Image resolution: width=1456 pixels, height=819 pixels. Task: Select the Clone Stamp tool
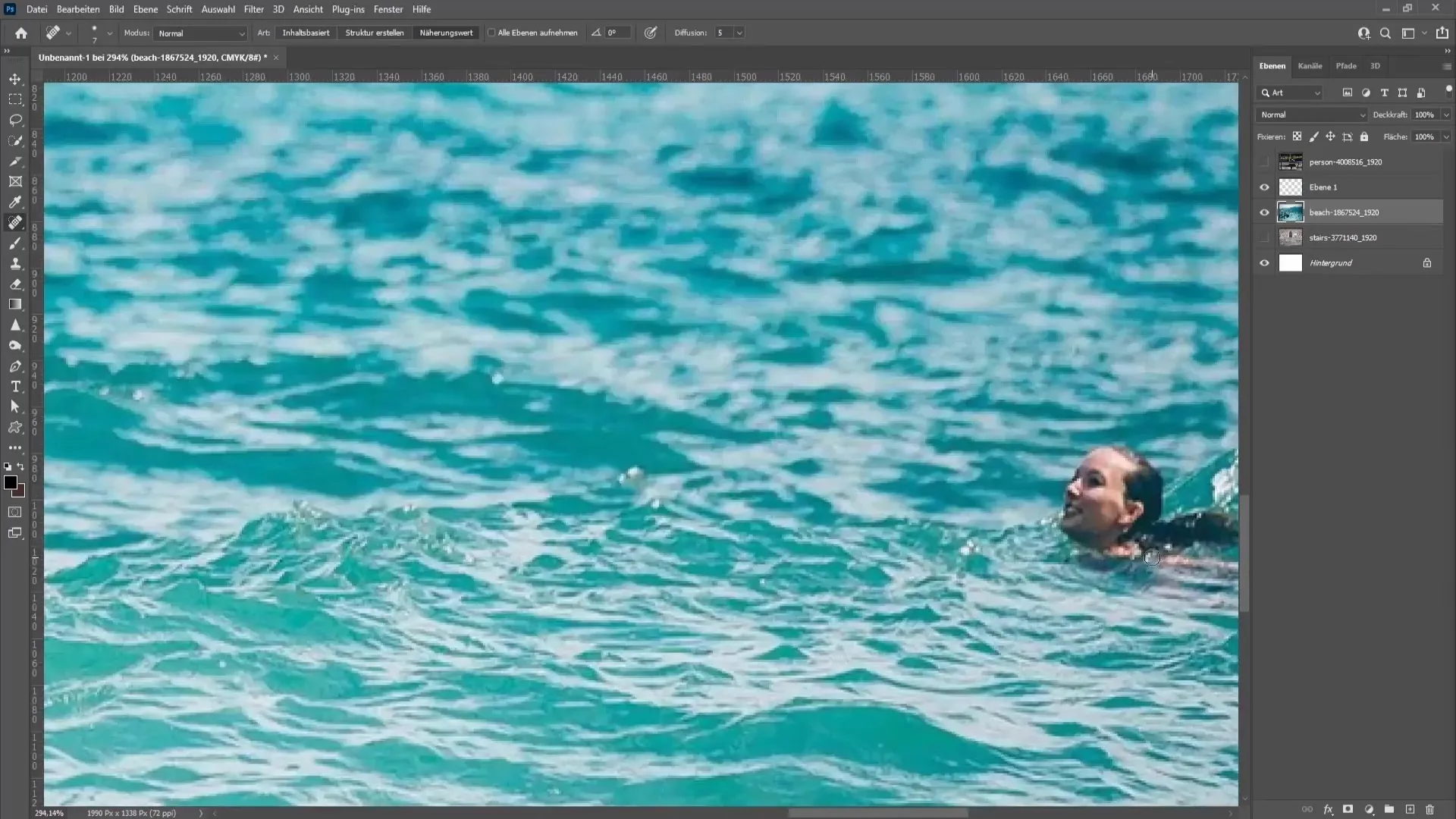(x=15, y=262)
